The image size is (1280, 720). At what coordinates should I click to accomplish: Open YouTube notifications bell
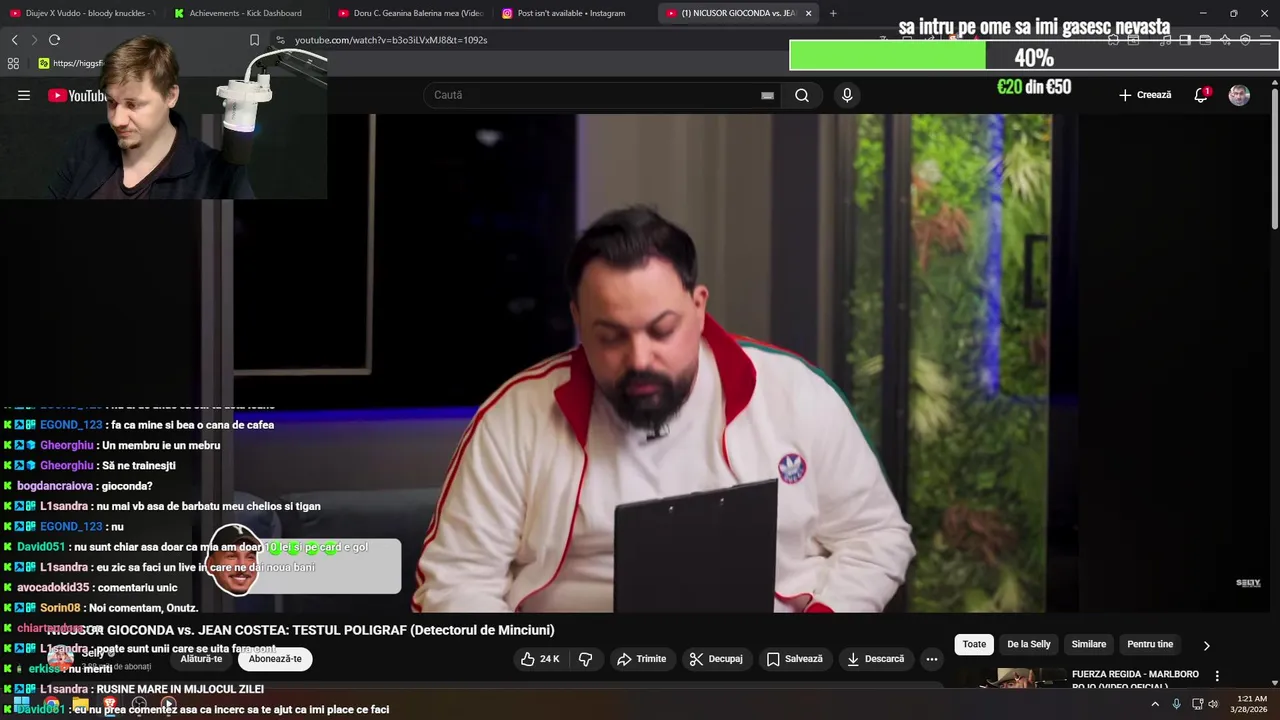(1201, 95)
